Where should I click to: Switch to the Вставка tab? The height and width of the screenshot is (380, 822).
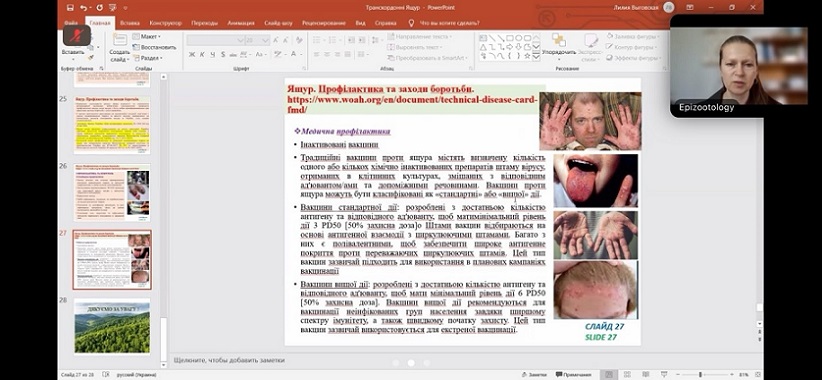click(x=129, y=23)
